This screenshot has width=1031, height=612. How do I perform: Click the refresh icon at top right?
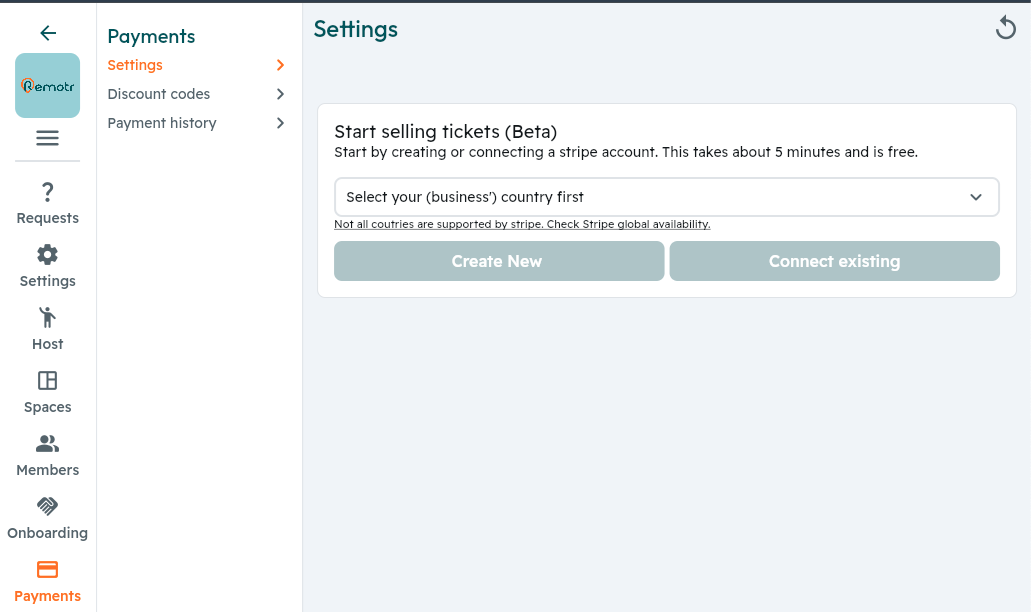pos(1005,28)
